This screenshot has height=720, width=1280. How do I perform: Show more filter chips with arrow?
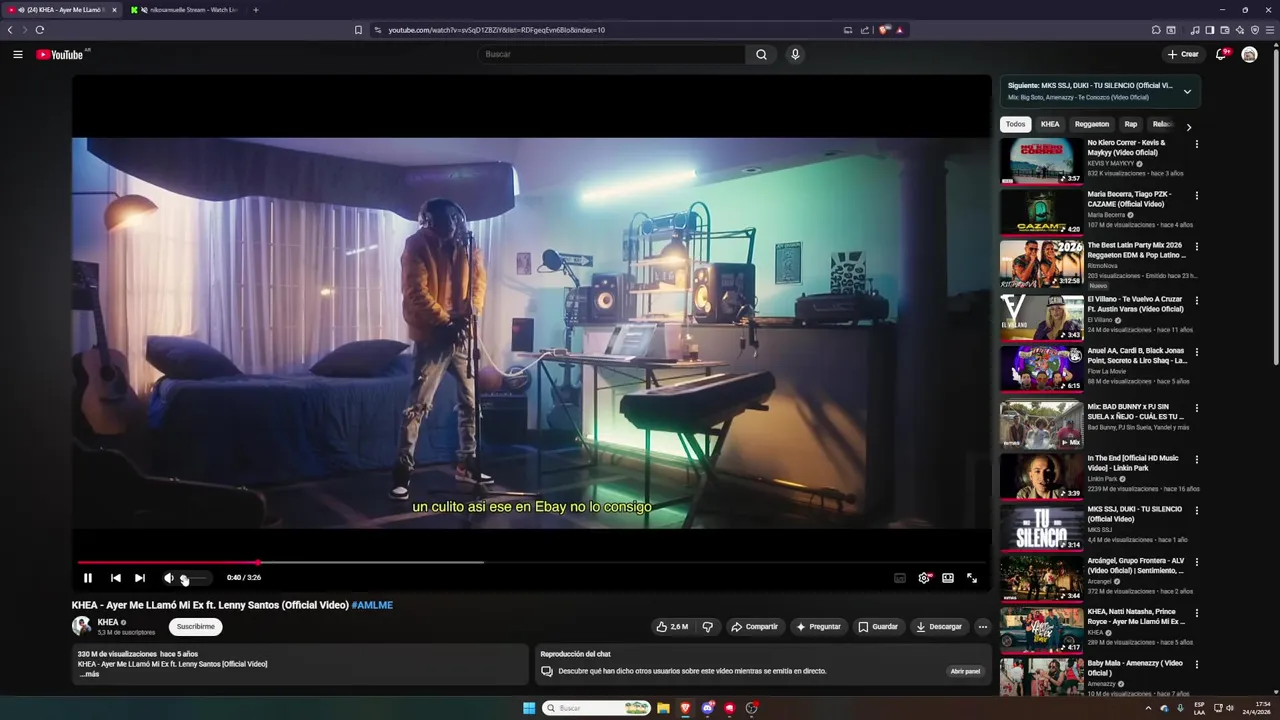click(x=1188, y=127)
